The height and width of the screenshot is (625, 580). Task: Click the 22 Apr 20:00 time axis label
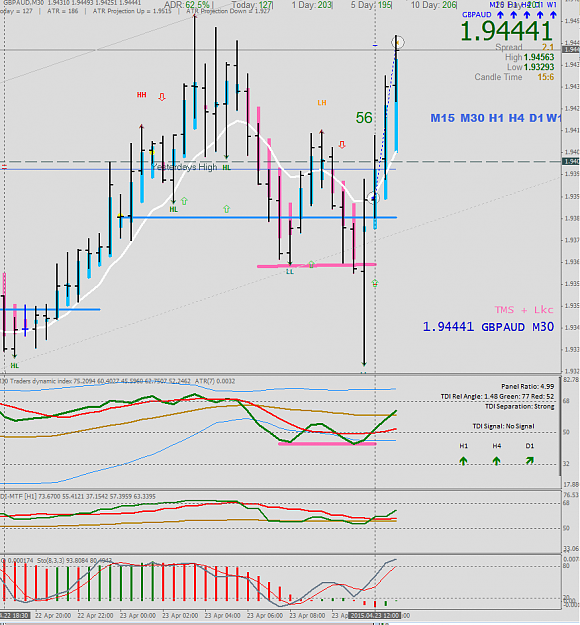tap(53, 615)
